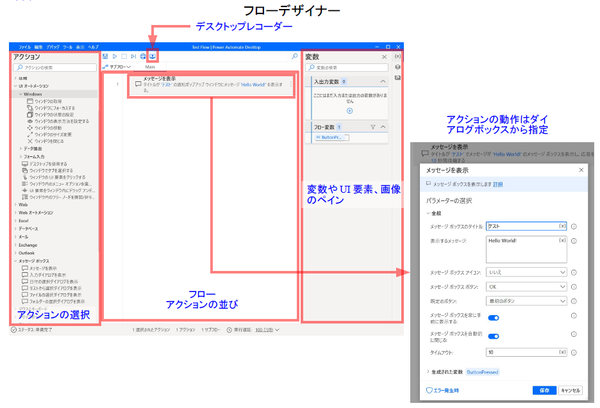Collapse the UI オートメーション tree group
Screen dimensions: 600x408
pyautogui.click(x=16, y=86)
